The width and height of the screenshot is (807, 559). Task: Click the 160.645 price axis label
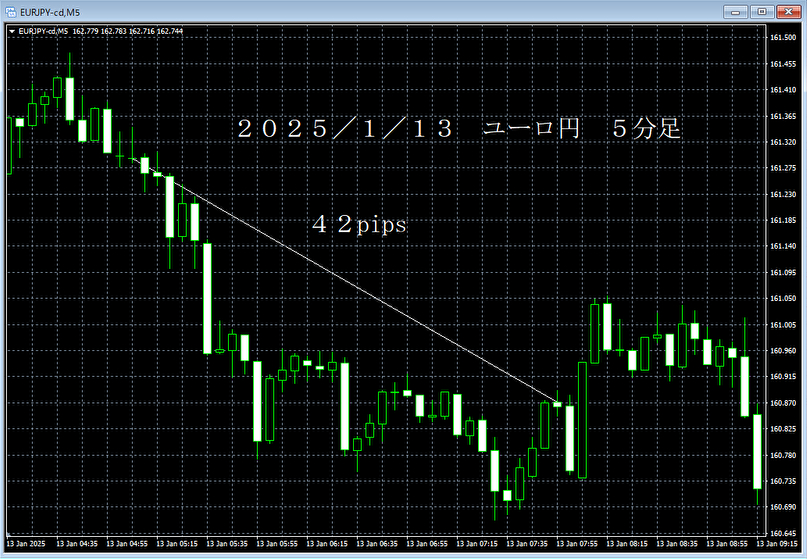click(x=783, y=533)
